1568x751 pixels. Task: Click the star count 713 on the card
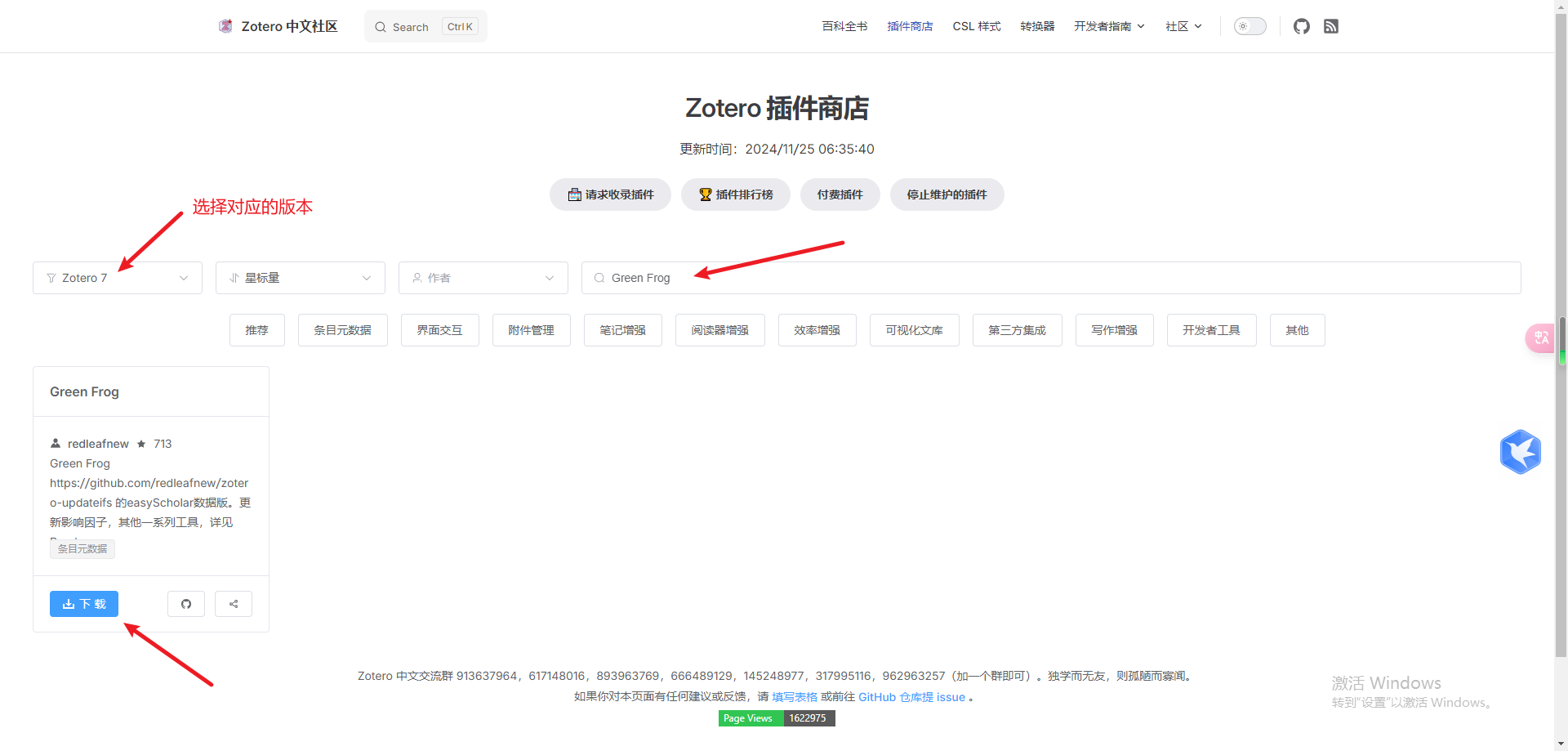163,444
